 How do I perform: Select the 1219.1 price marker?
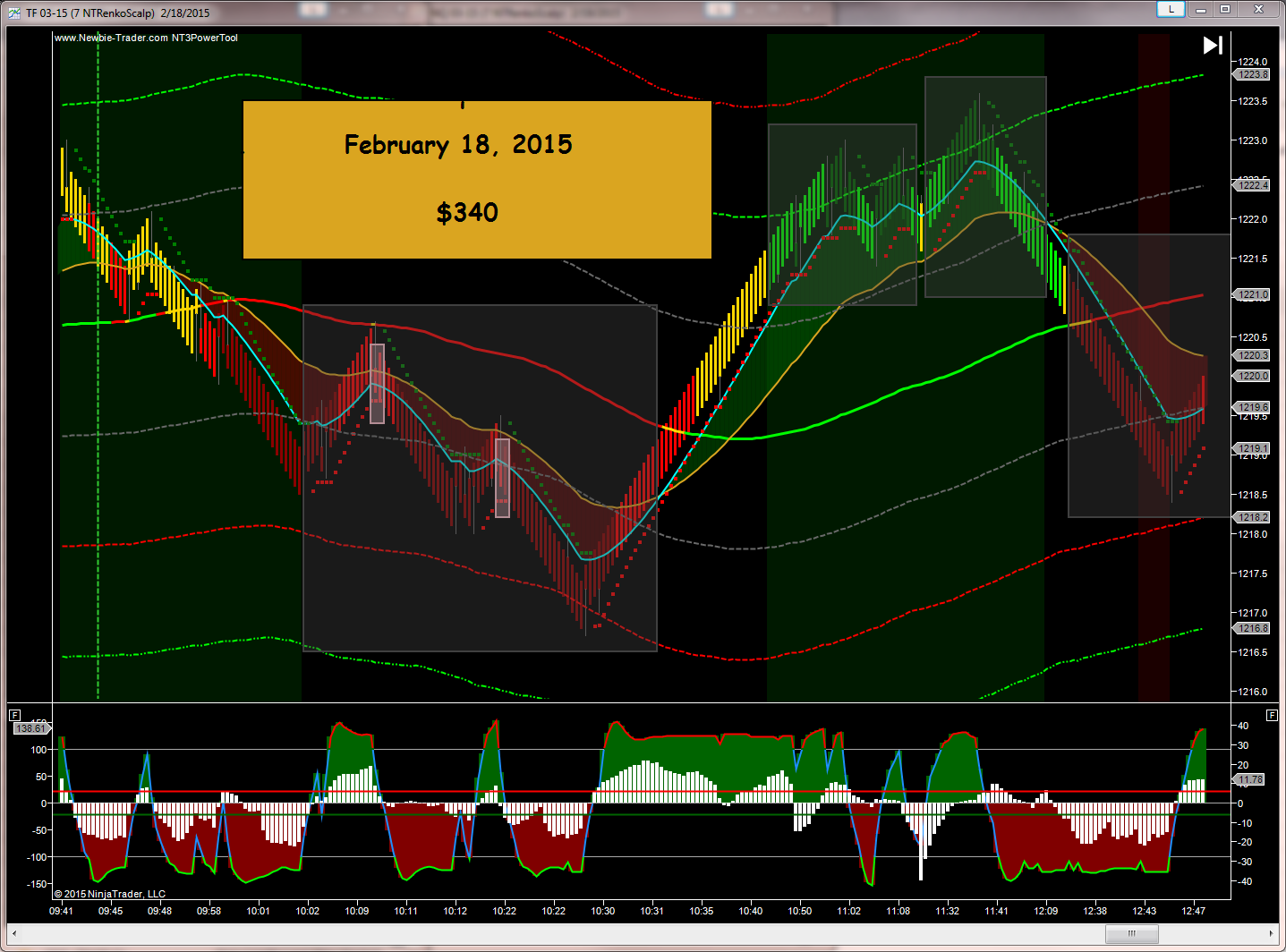pos(1252,448)
